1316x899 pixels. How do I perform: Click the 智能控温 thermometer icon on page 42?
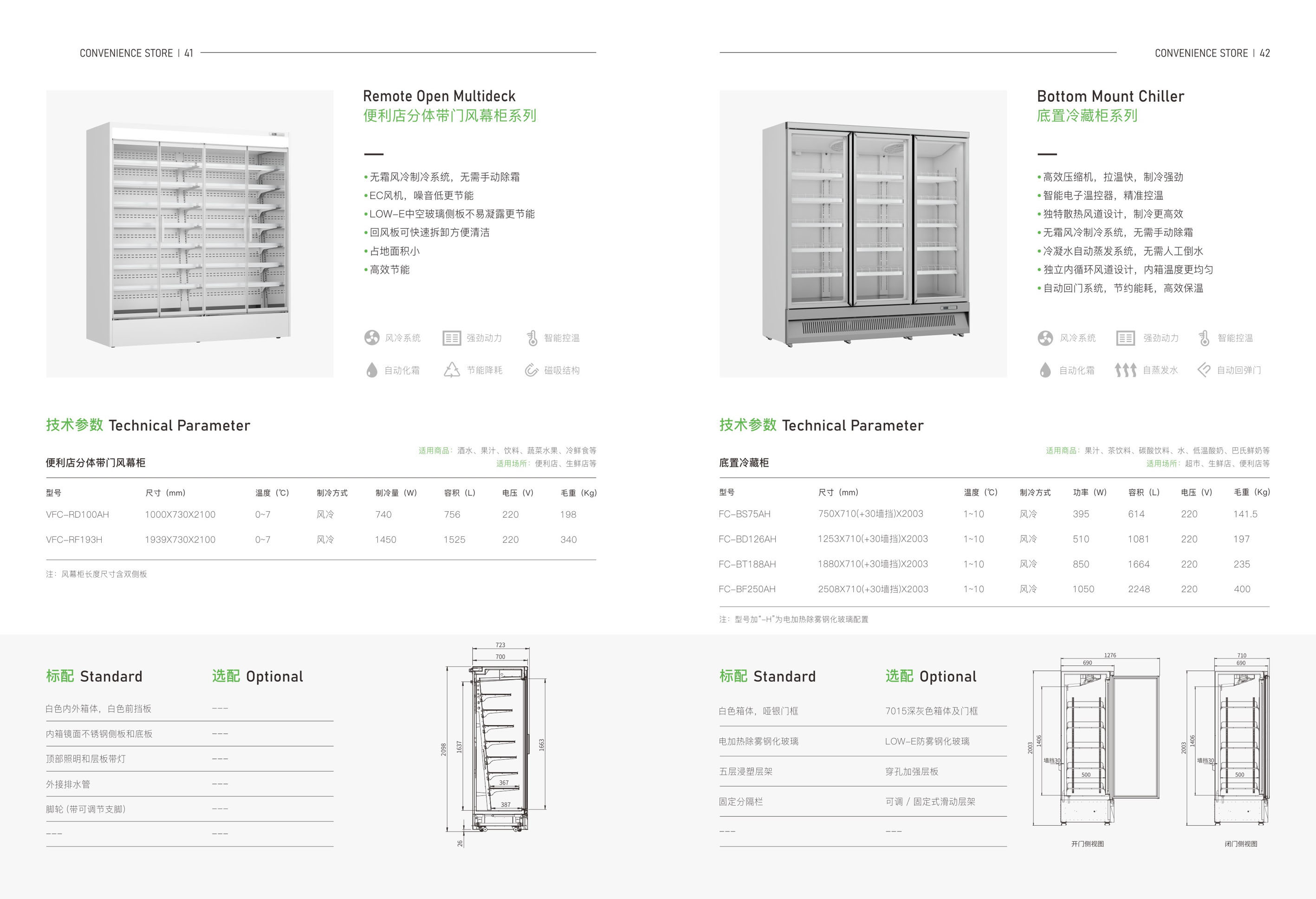(x=1204, y=338)
